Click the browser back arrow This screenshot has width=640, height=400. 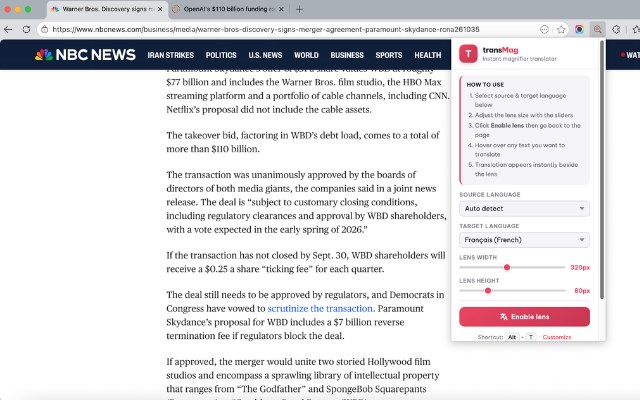[8, 29]
